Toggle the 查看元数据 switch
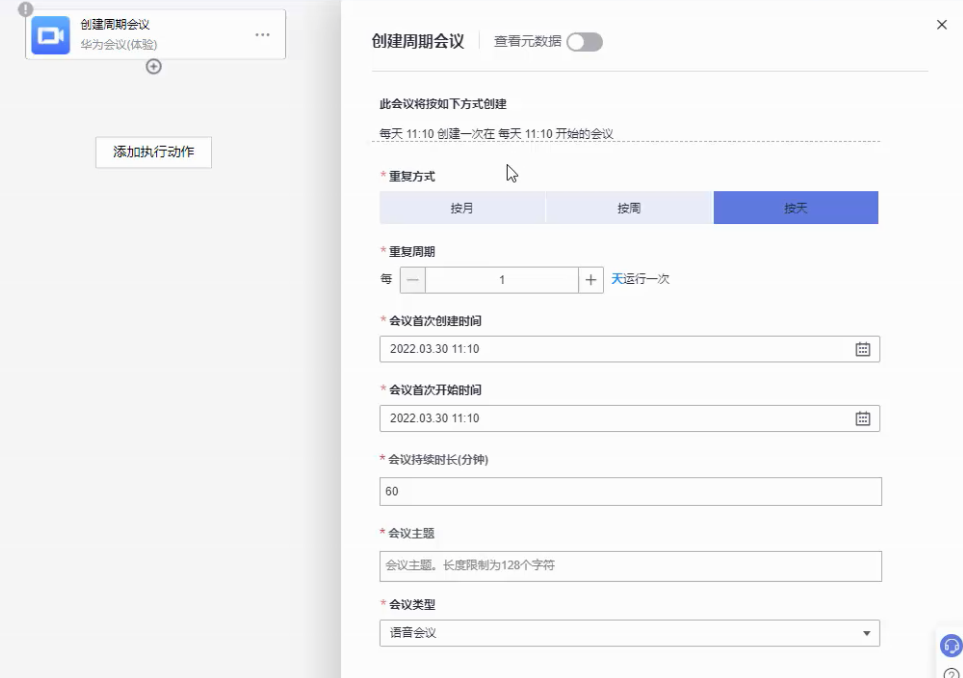This screenshot has width=963, height=678. (x=584, y=42)
